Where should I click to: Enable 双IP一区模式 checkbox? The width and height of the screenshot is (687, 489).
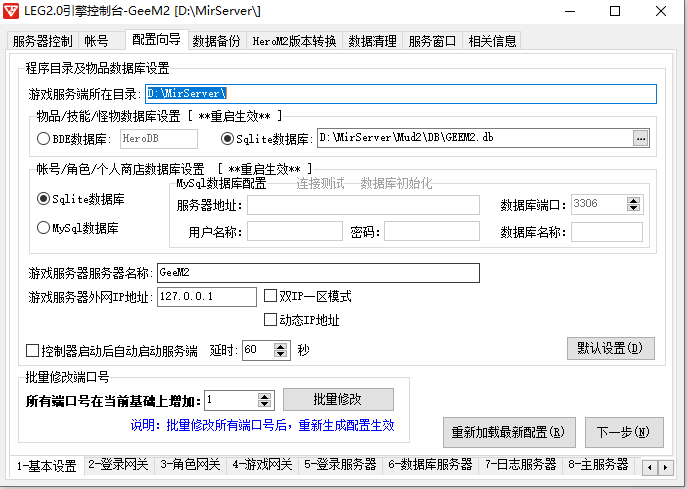[x=270, y=297]
